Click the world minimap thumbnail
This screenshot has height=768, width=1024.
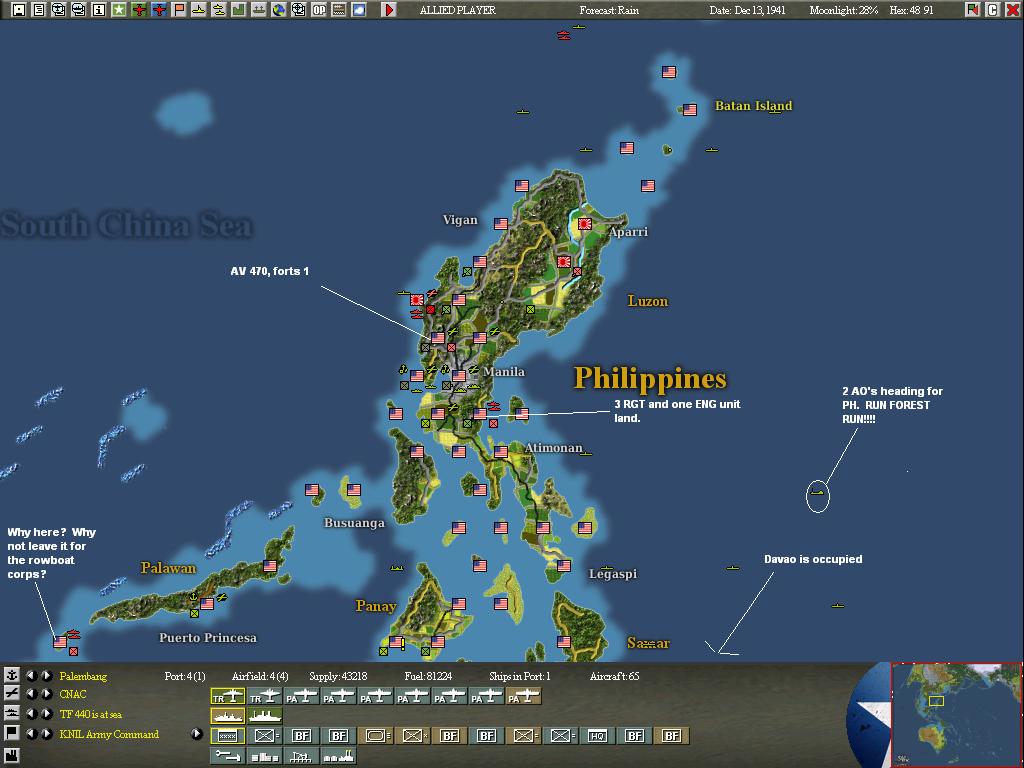click(x=956, y=714)
